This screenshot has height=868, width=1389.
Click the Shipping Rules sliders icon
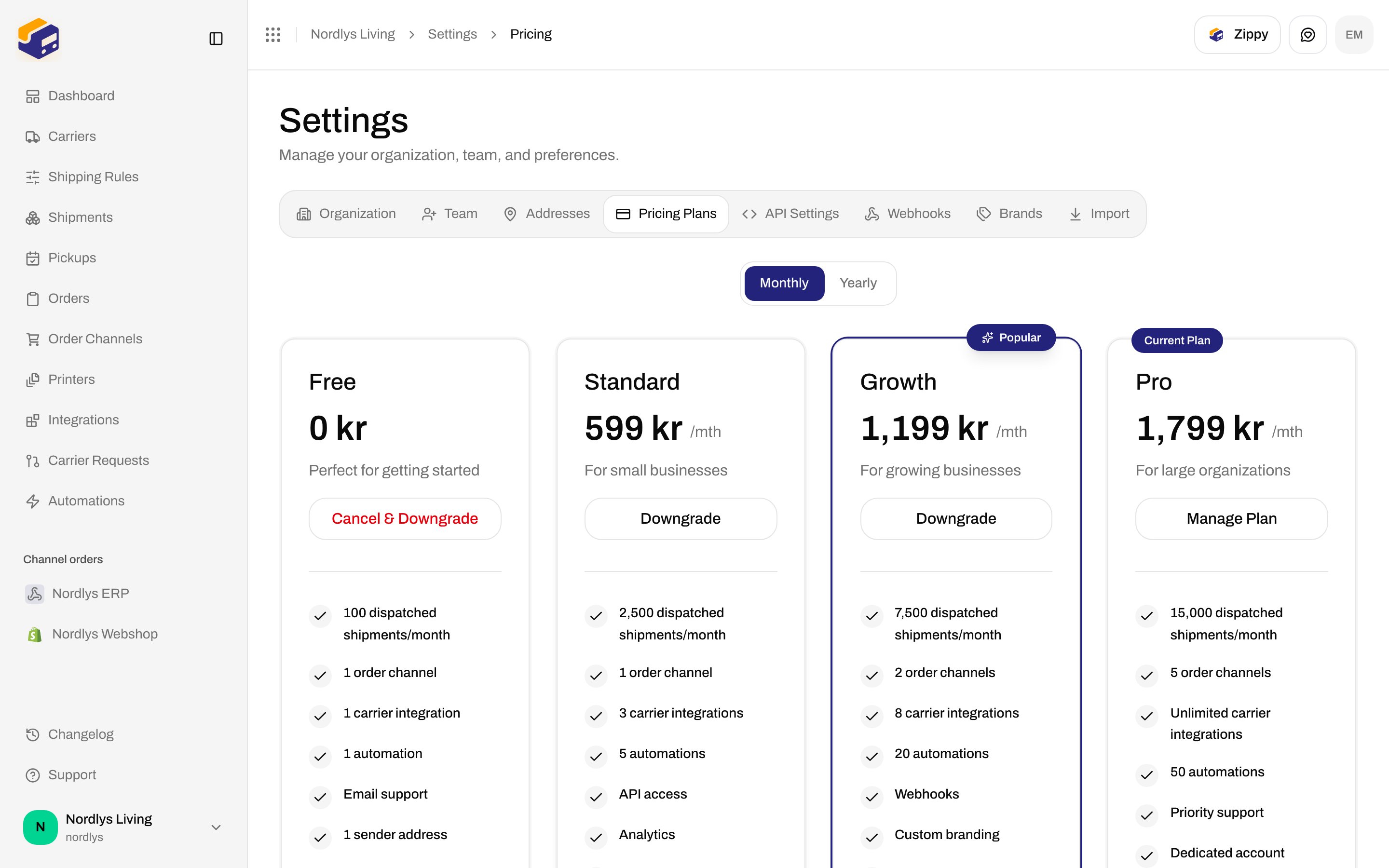33,177
